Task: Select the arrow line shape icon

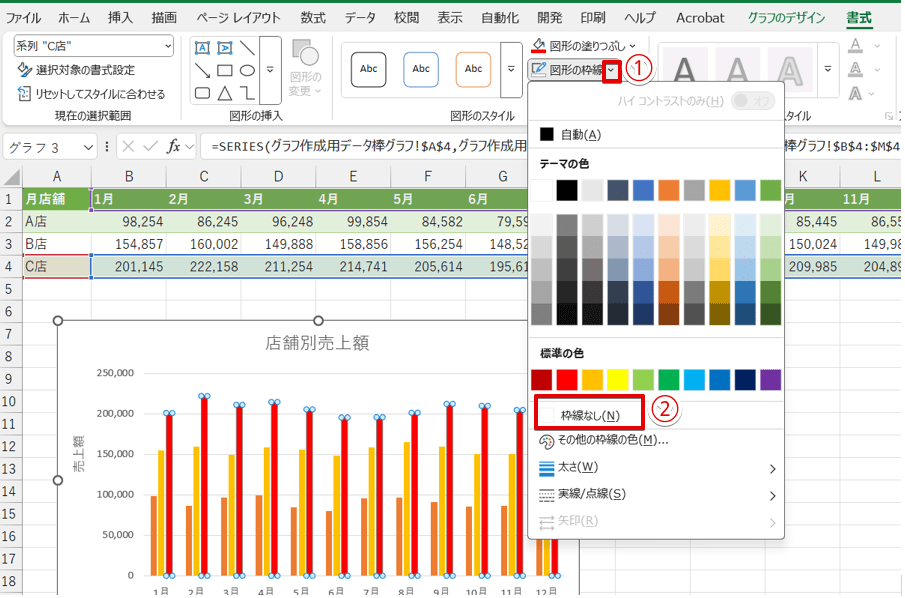Action: pyautogui.click(x=202, y=70)
